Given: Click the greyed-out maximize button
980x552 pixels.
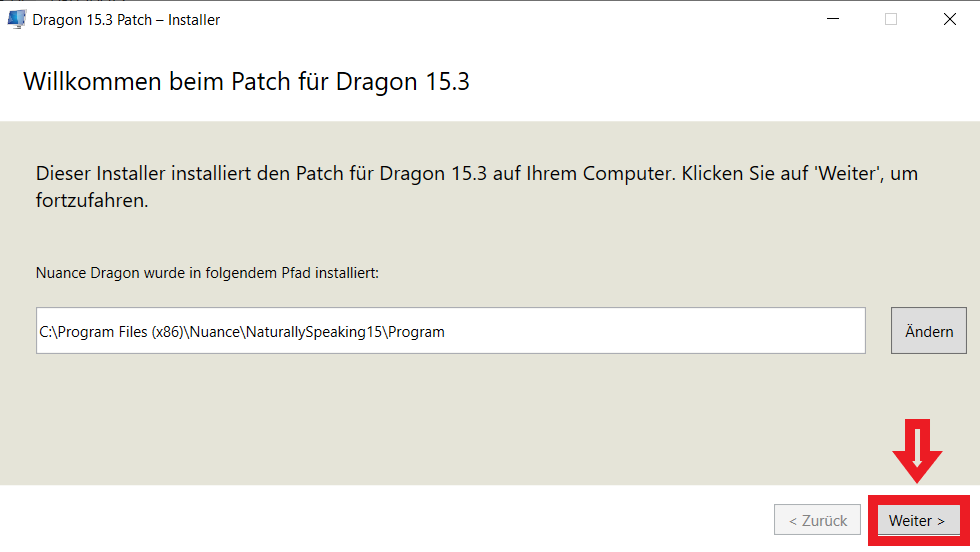Looking at the screenshot, I should click(x=891, y=19).
